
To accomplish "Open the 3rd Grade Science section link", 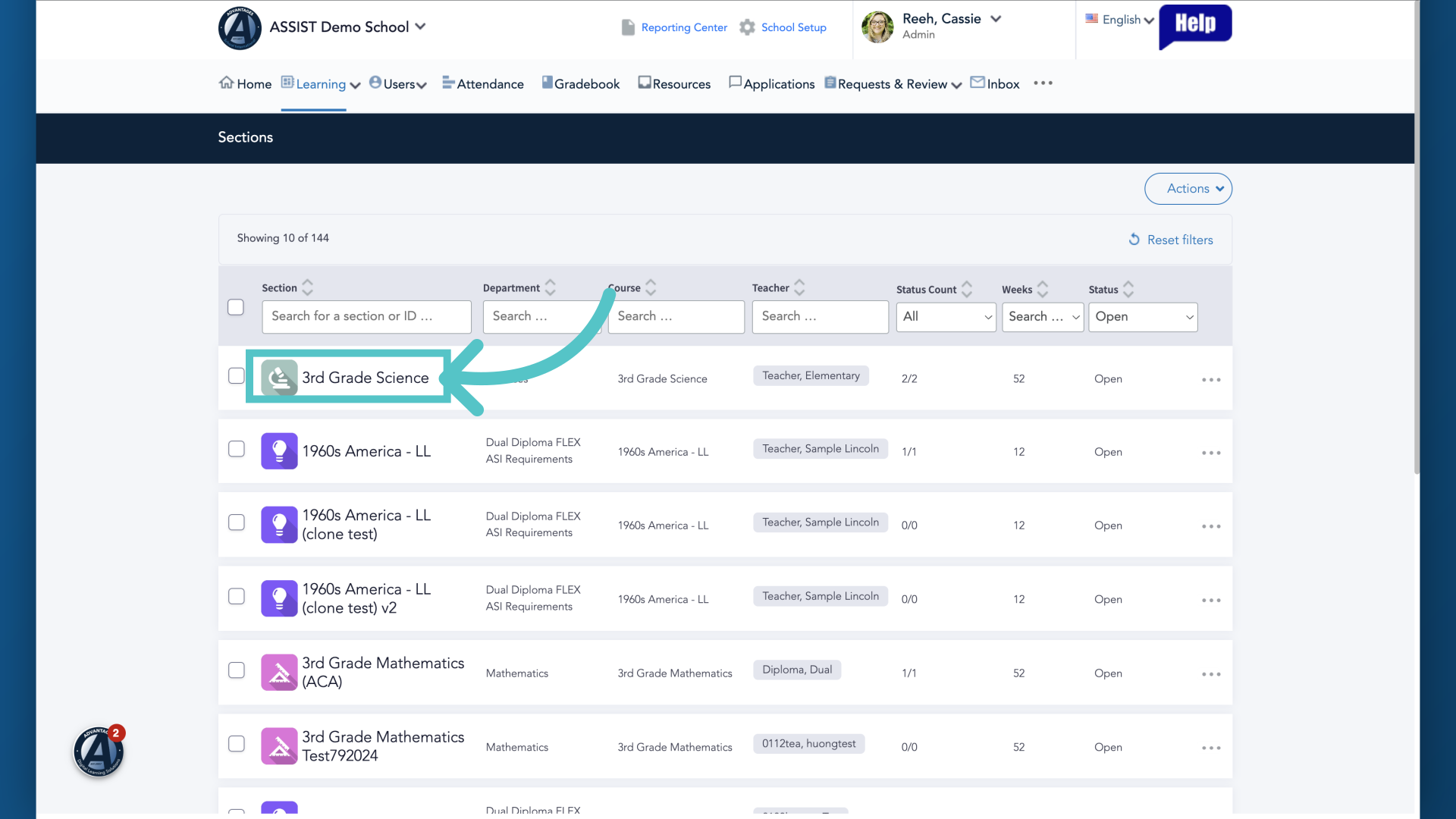I will (366, 378).
